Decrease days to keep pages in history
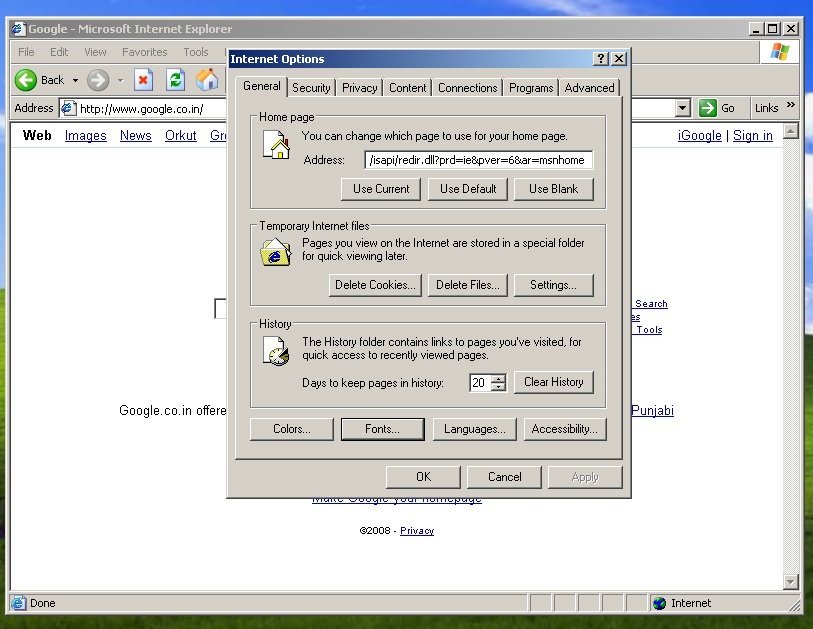The height and width of the screenshot is (629, 813). point(498,387)
